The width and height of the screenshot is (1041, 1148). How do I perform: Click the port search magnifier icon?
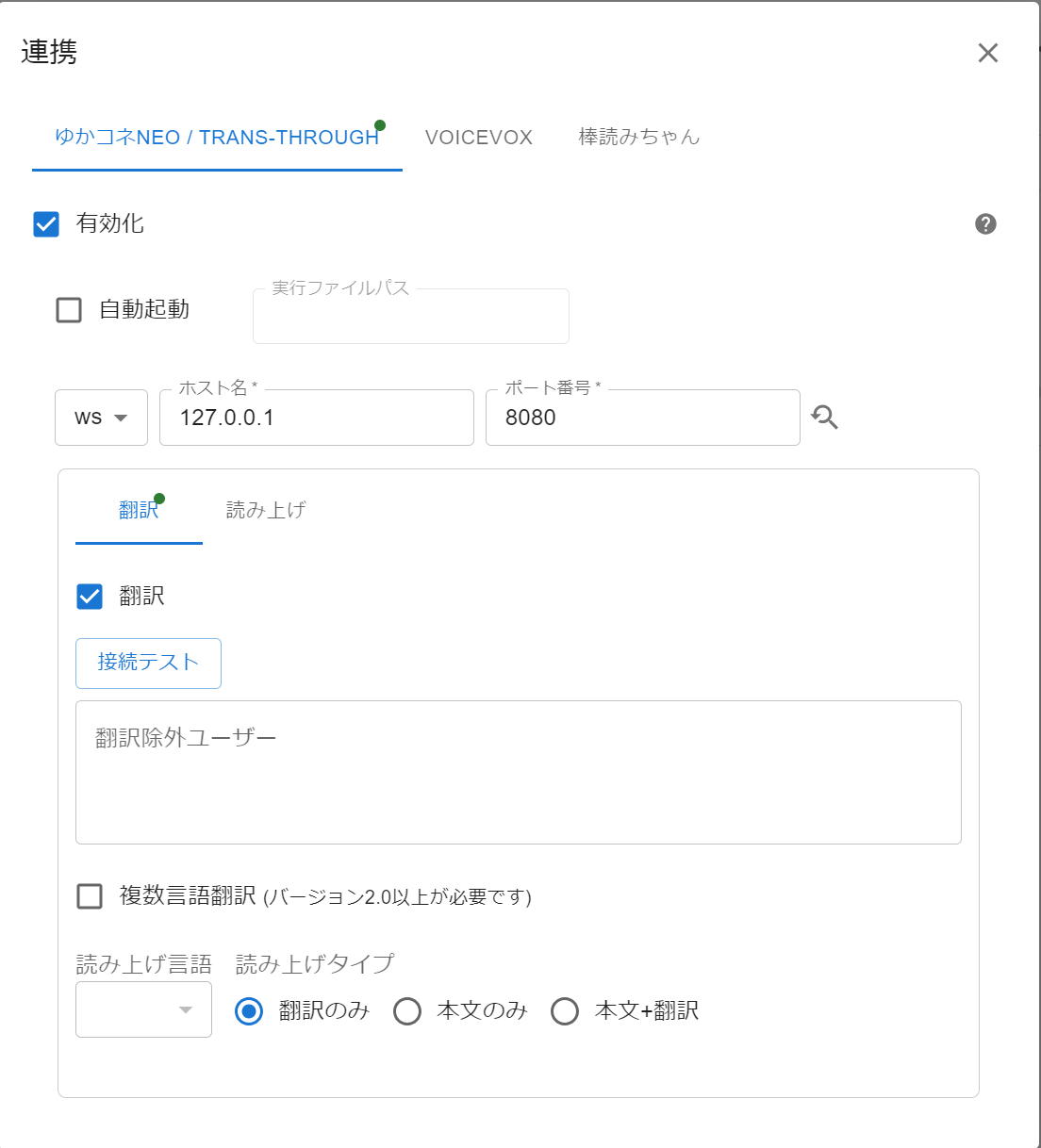824,418
